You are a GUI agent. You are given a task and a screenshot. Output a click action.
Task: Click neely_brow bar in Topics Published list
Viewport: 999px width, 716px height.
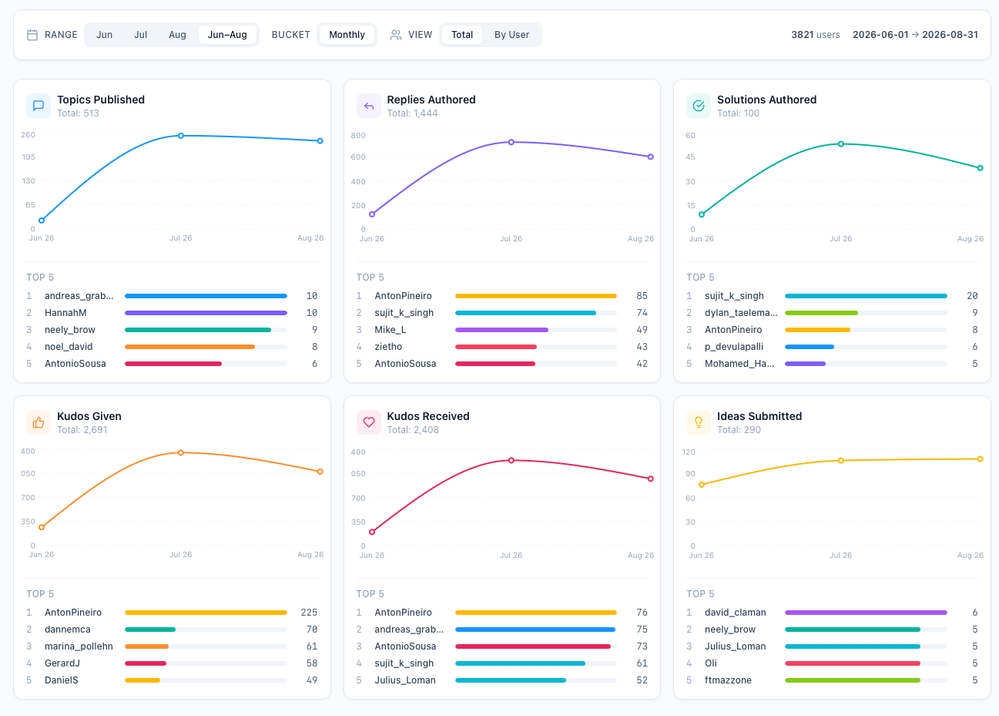pyautogui.click(x=198, y=330)
